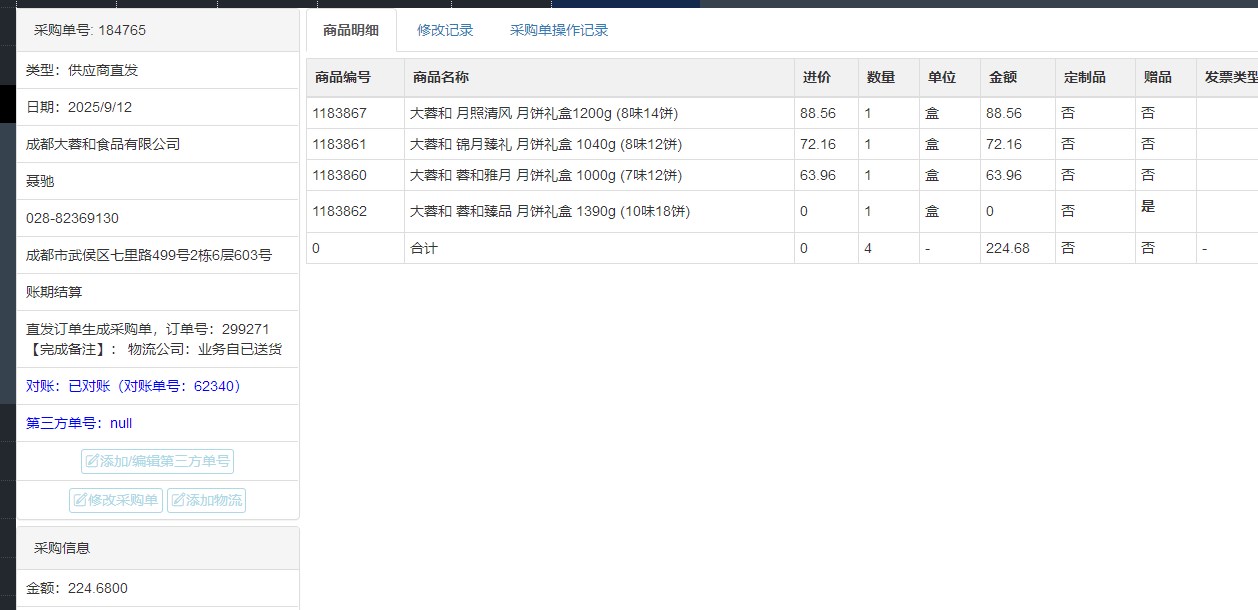
Task: Click the edit icon on 添加/编辑第三方单号
Action: (x=92, y=462)
